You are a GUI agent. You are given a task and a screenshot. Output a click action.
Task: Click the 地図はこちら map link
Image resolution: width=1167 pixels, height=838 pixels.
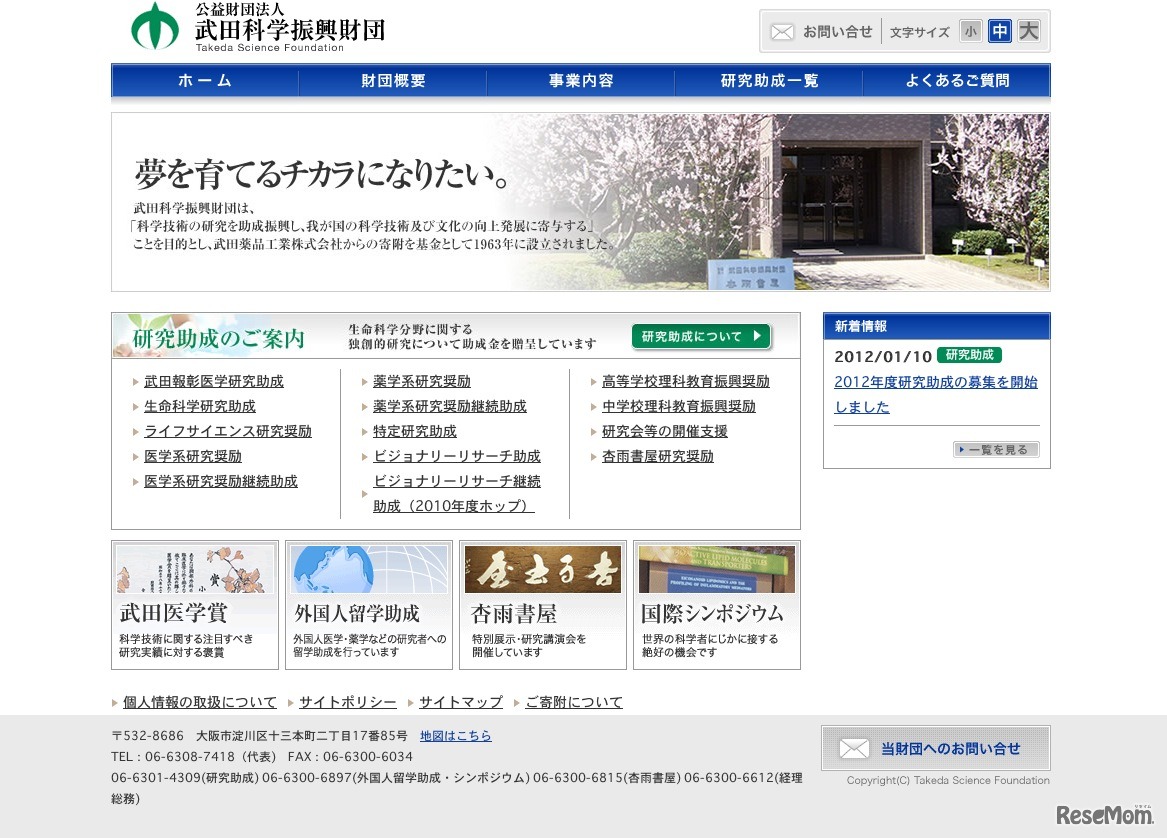458,735
